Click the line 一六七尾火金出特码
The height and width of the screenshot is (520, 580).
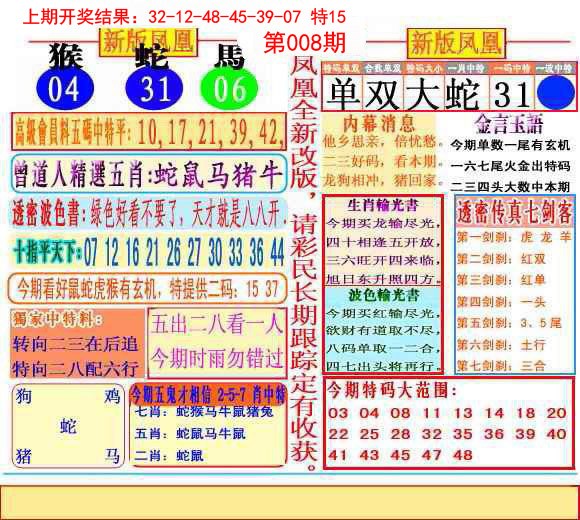point(510,166)
